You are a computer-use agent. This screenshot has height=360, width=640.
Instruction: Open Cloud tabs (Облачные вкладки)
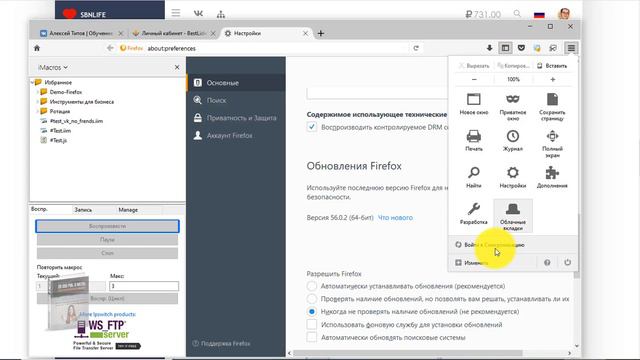click(x=513, y=216)
